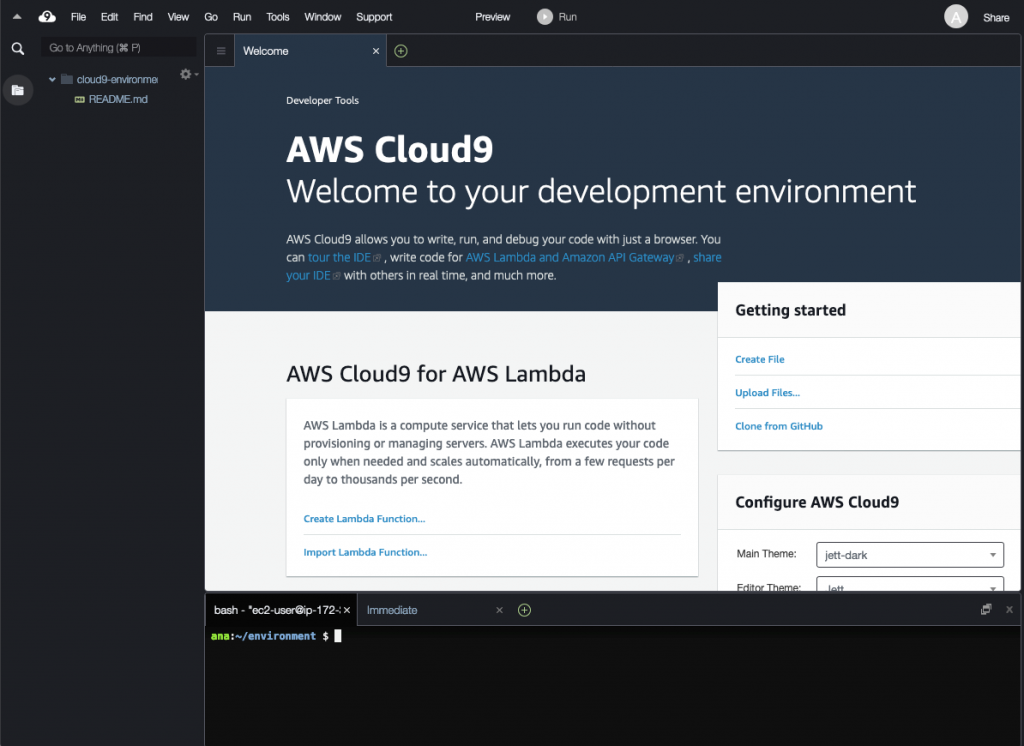Open the Tools menu
1024x746 pixels.
click(x=278, y=17)
